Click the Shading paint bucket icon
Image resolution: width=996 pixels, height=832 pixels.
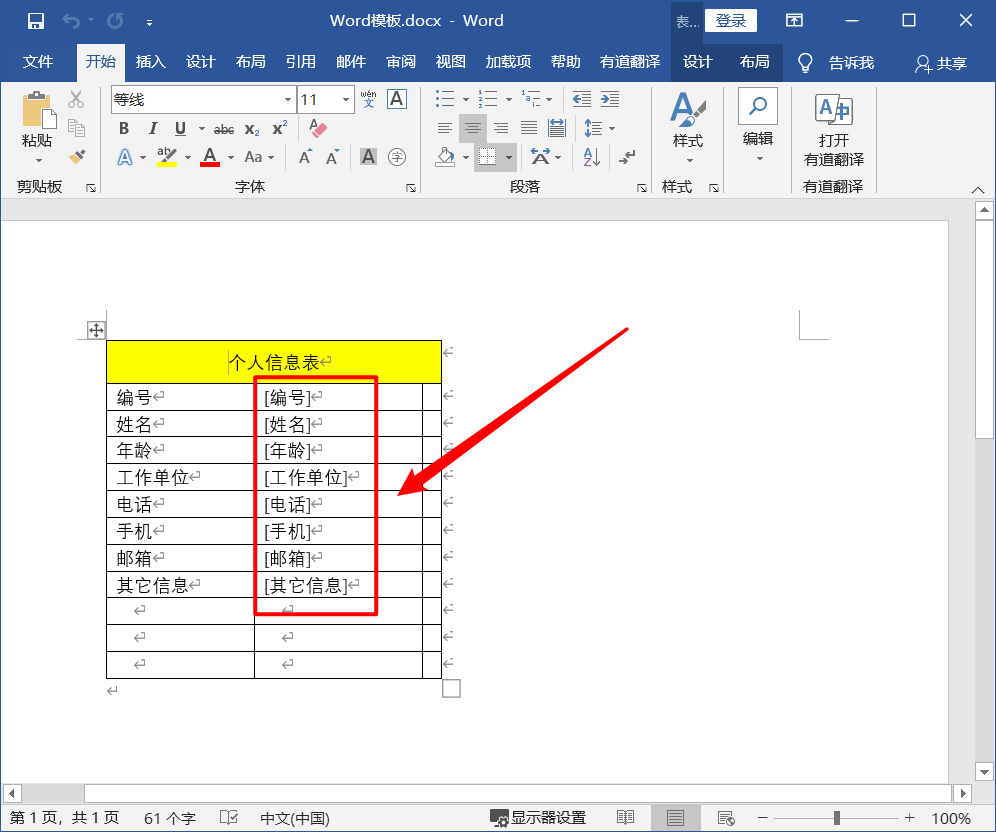(x=446, y=157)
